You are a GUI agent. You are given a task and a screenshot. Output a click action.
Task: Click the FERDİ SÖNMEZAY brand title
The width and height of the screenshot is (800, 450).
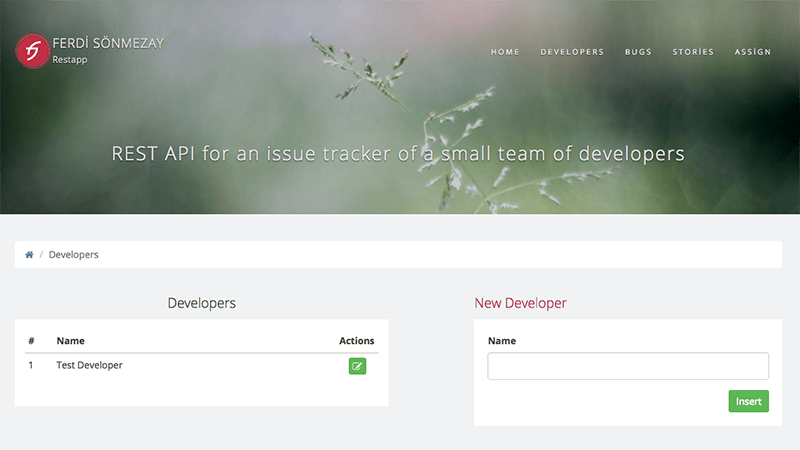tap(108, 43)
